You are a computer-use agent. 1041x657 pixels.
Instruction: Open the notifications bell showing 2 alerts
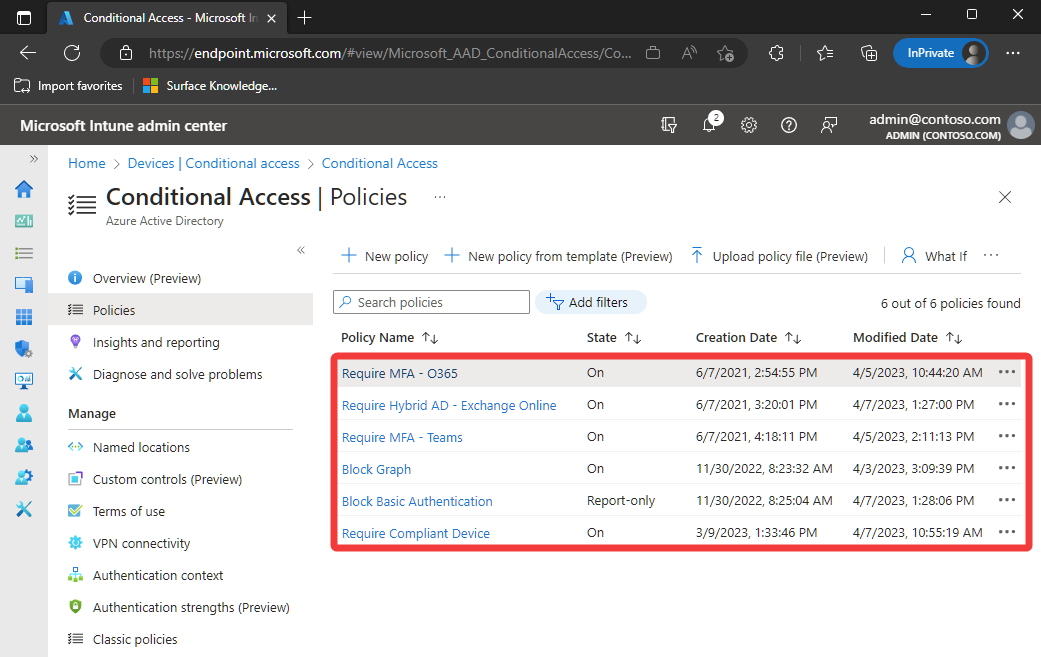[710, 125]
